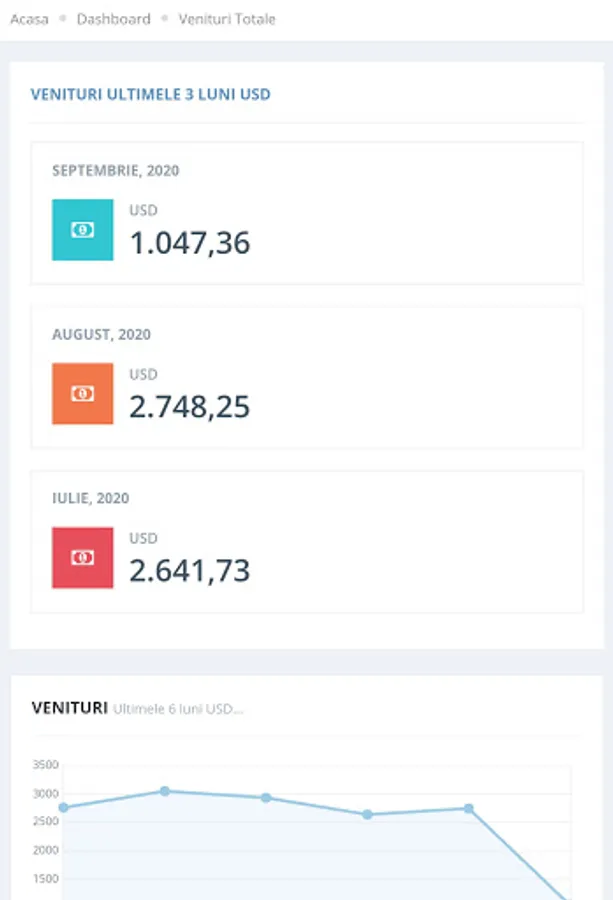This screenshot has width=613, height=900.
Task: Go to the Dashboard breadcrumb
Action: coord(113,19)
